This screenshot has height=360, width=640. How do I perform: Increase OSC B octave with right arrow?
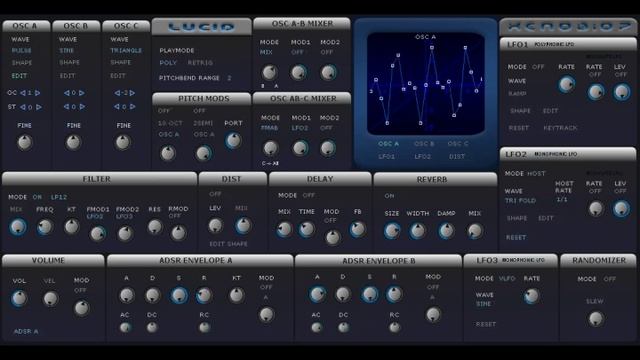click(82, 93)
